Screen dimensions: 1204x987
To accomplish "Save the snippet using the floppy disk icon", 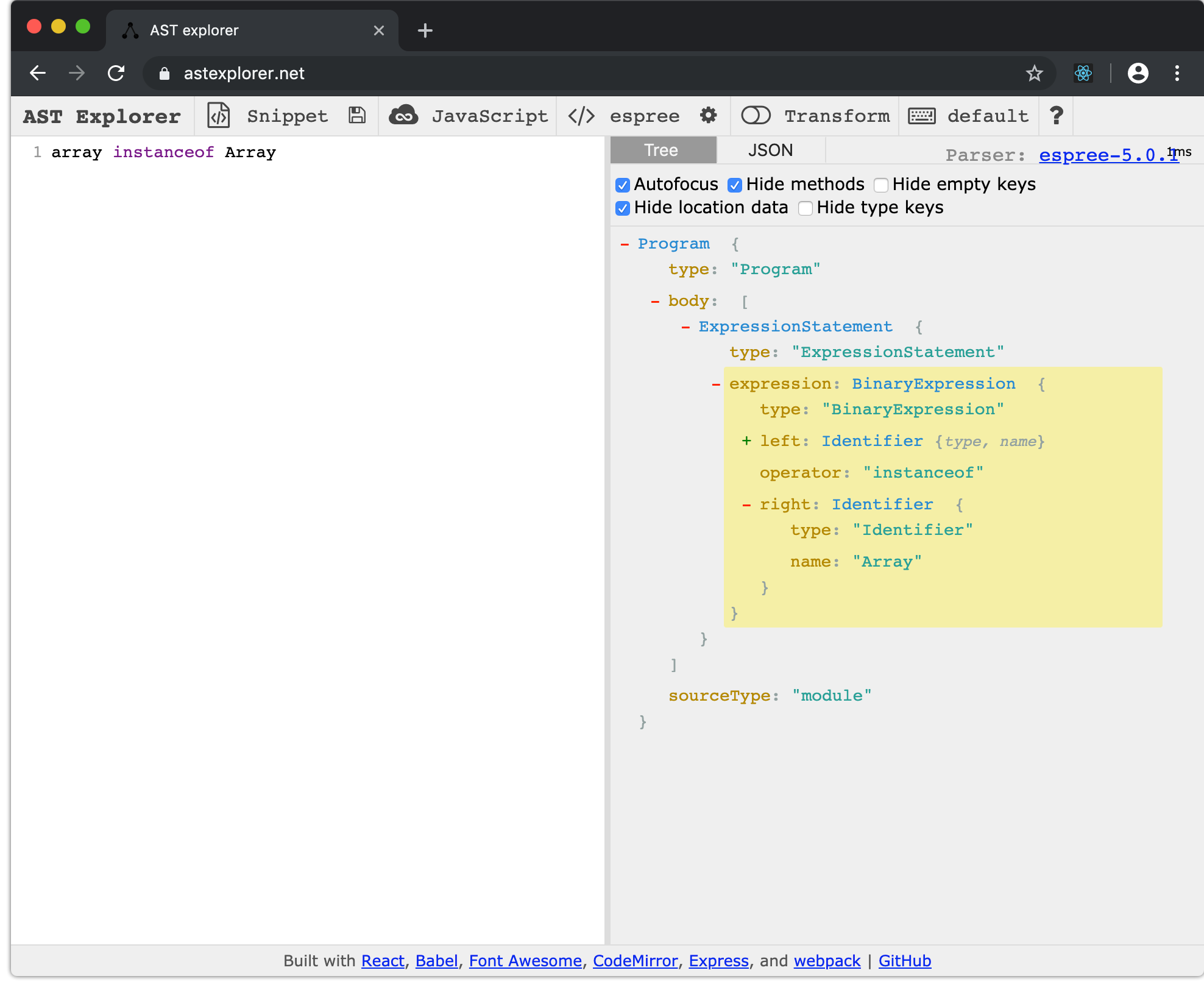I will [356, 115].
